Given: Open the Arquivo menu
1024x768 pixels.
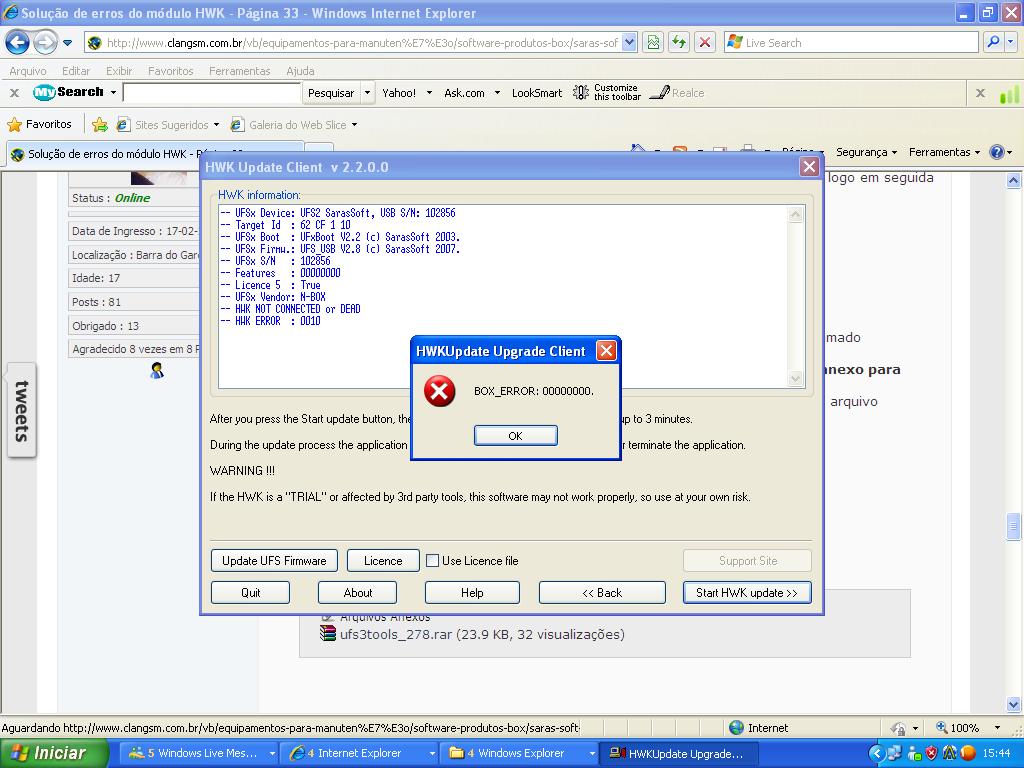Looking at the screenshot, I should (28, 71).
